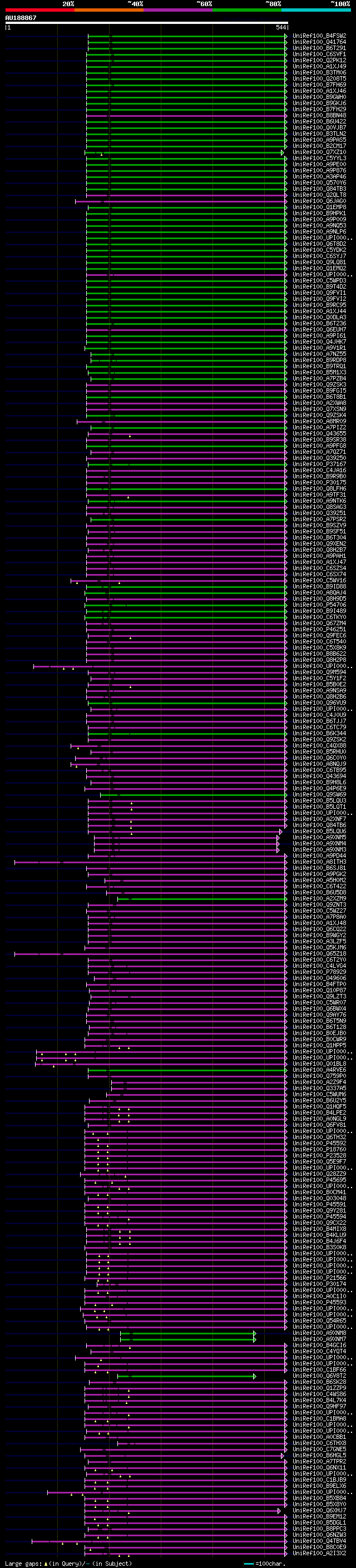Image resolution: width=356 pixels, height=1568 pixels.
Task: Select the UniRef100_A2XZM9 label
Action: pyautogui.click(x=319, y=899)
